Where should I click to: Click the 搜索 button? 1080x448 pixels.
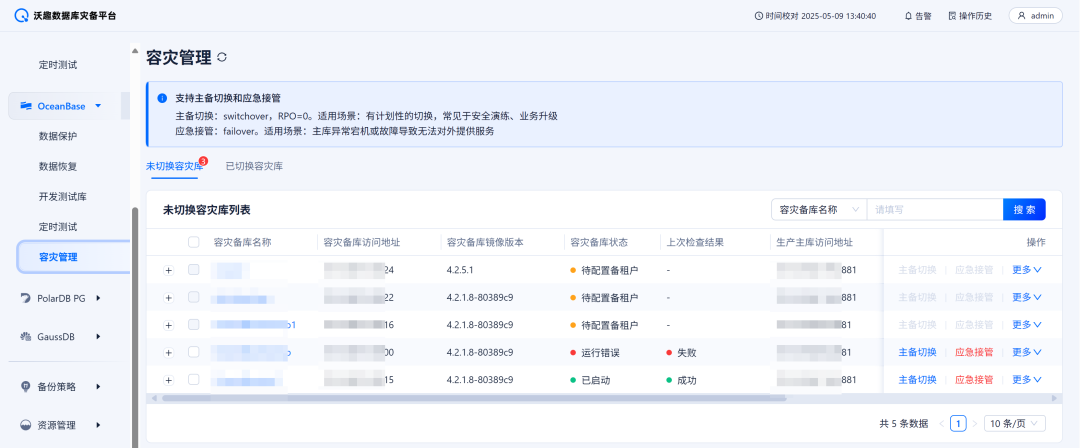tap(1024, 210)
